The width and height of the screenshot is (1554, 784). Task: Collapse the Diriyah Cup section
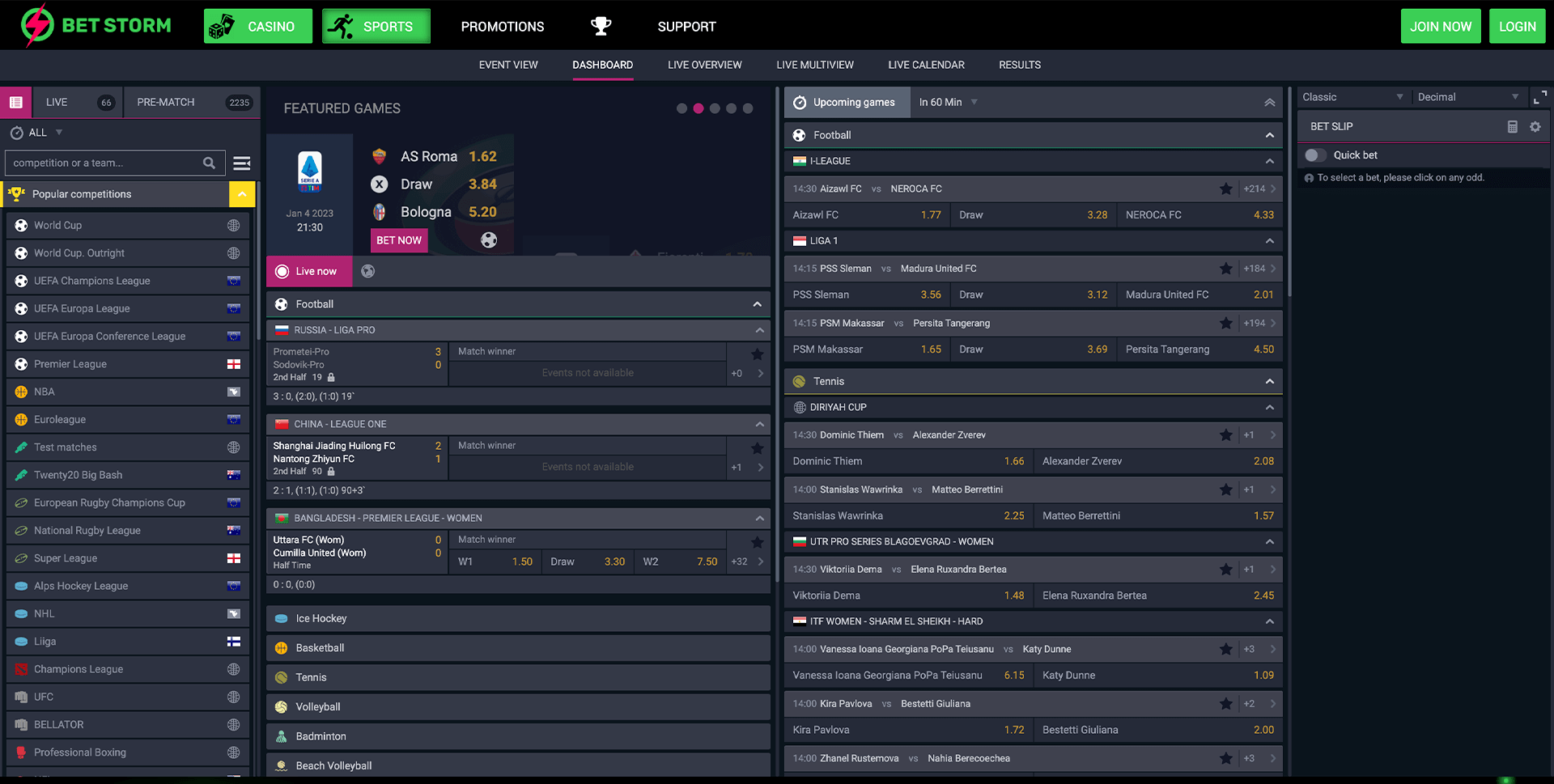1269,408
